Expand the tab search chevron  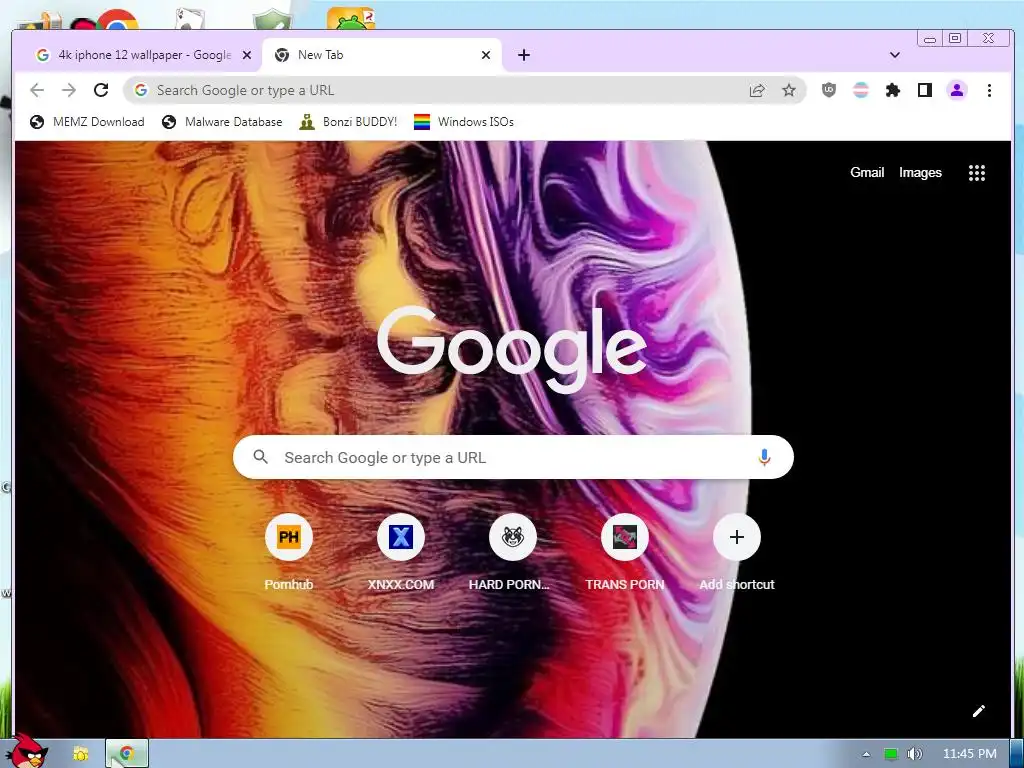(x=895, y=55)
